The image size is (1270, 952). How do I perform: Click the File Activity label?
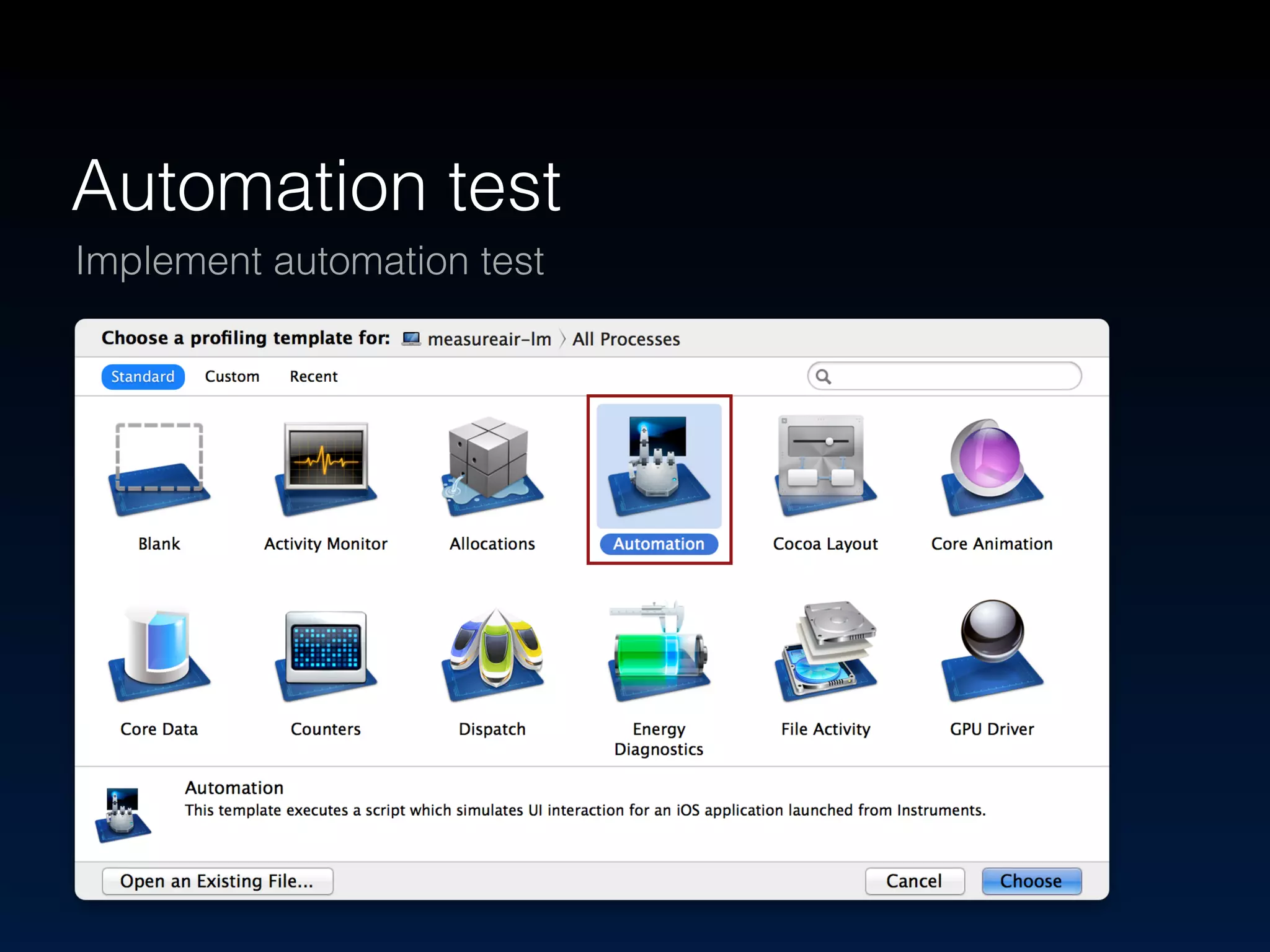pyautogui.click(x=825, y=729)
